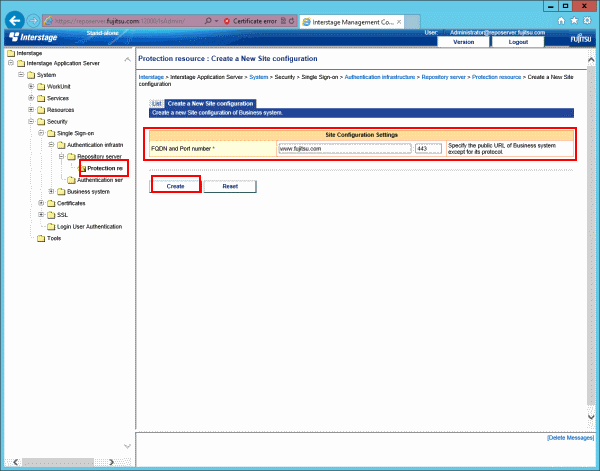Expand the Services tree node
This screenshot has width=600, height=471.
pyautogui.click(x=31, y=98)
